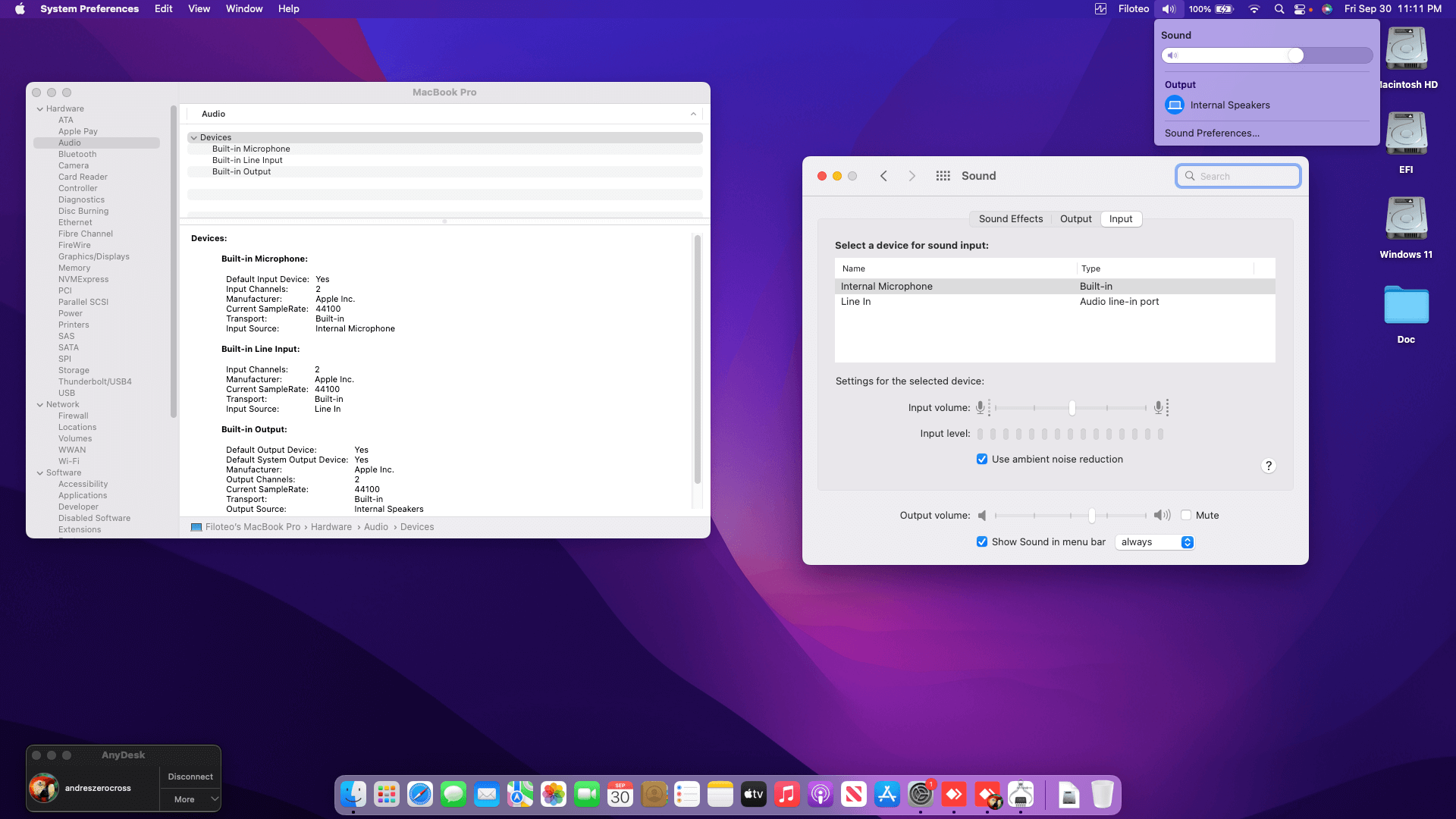
Task: Collapse the Devices disclosure triangle
Action: point(194,138)
